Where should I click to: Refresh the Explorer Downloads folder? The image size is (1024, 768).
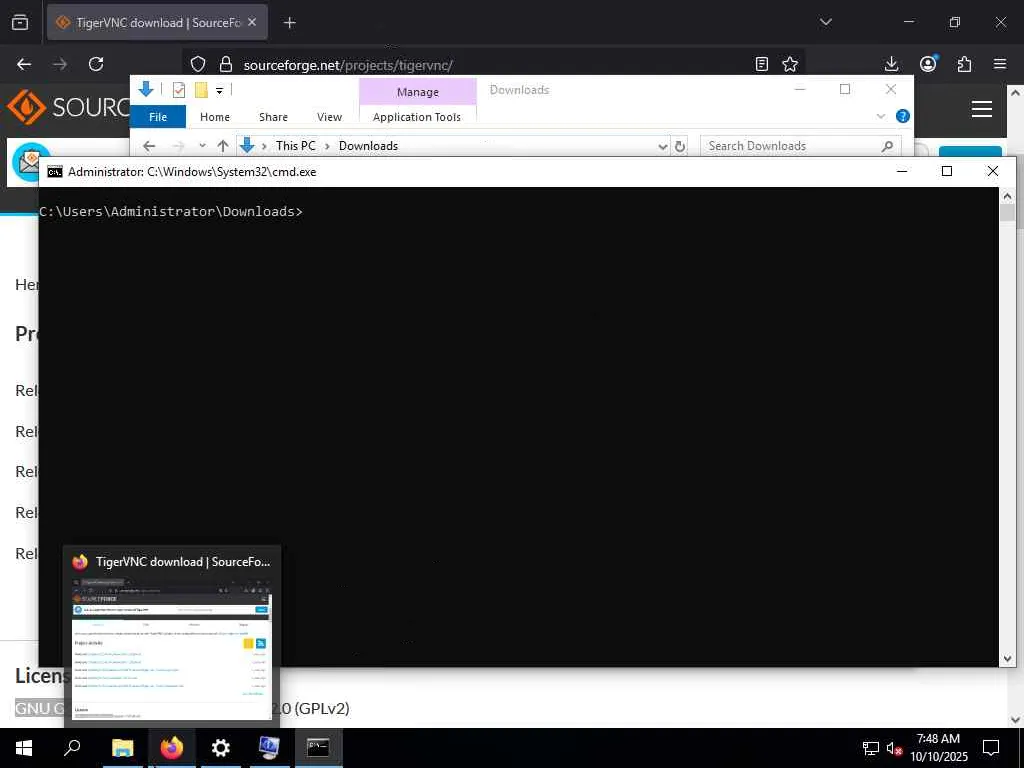point(680,146)
